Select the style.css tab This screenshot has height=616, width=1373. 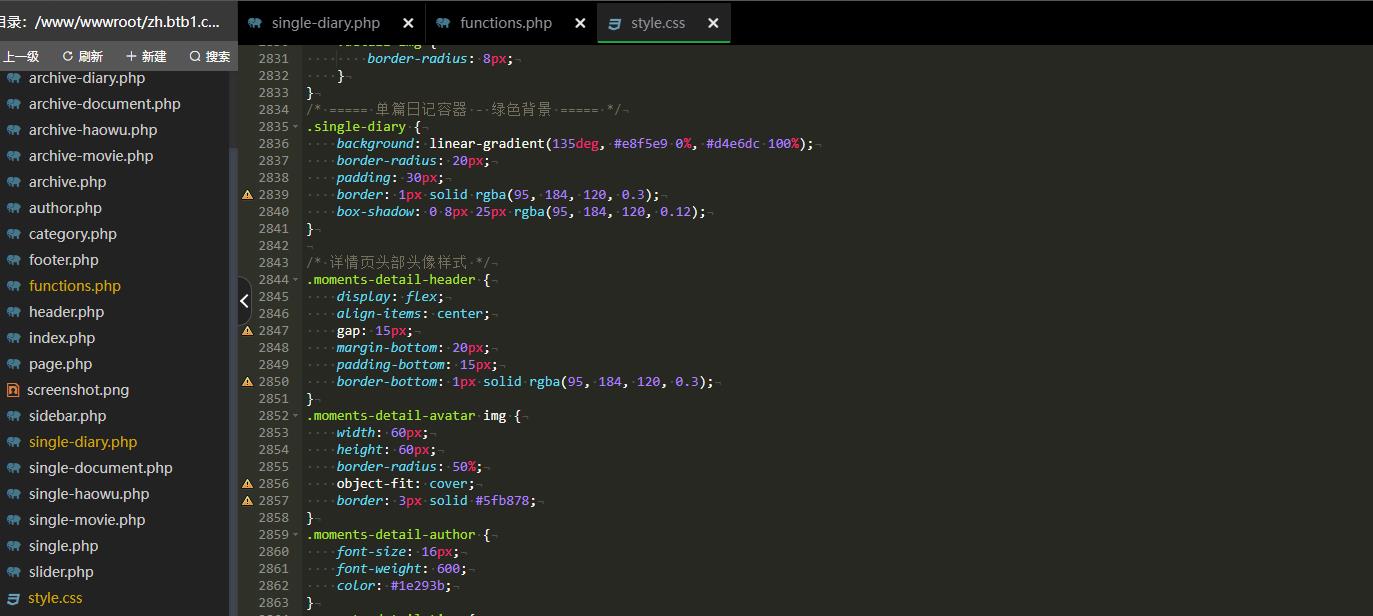click(656, 23)
